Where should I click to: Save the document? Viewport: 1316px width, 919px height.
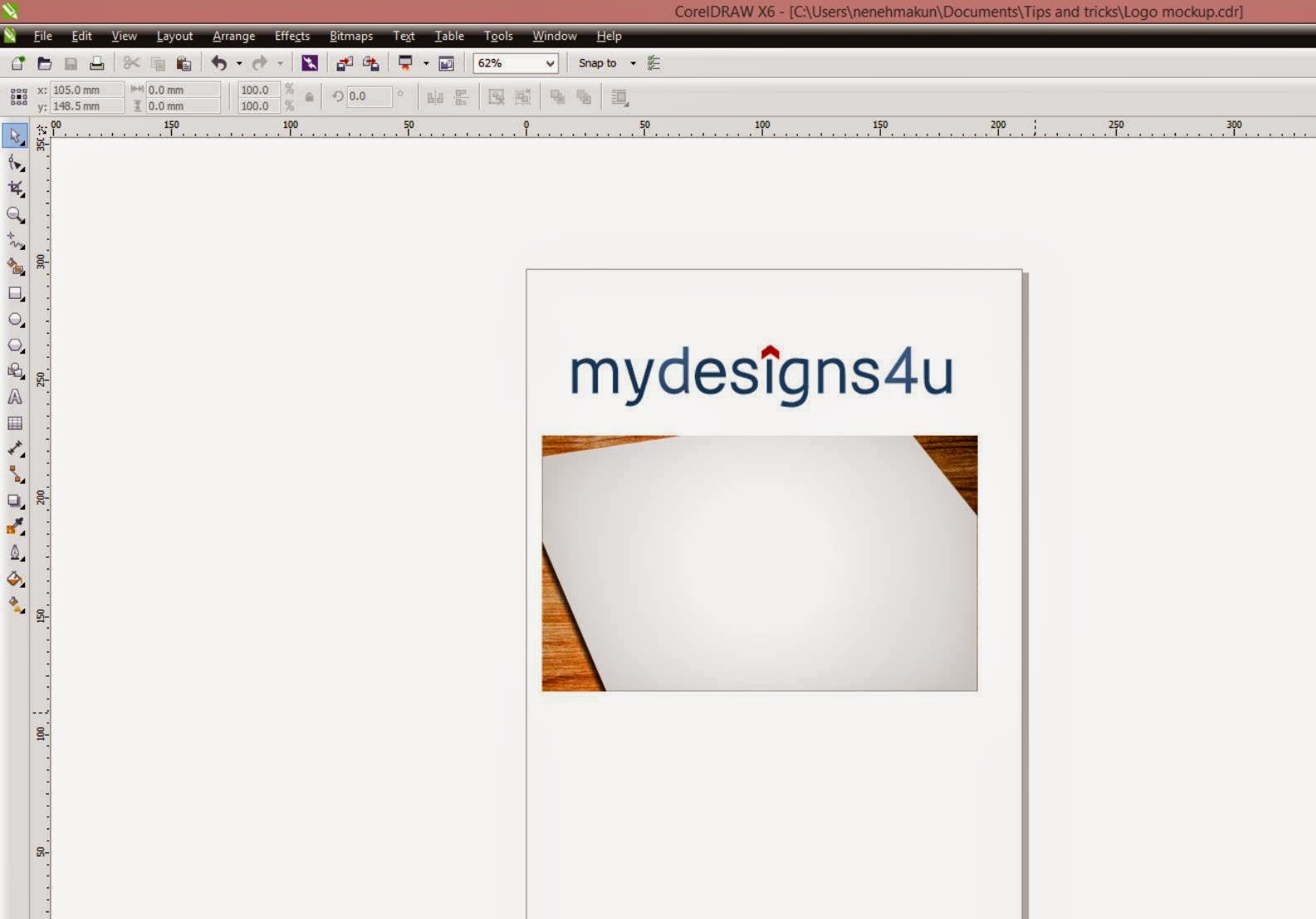tap(71, 63)
